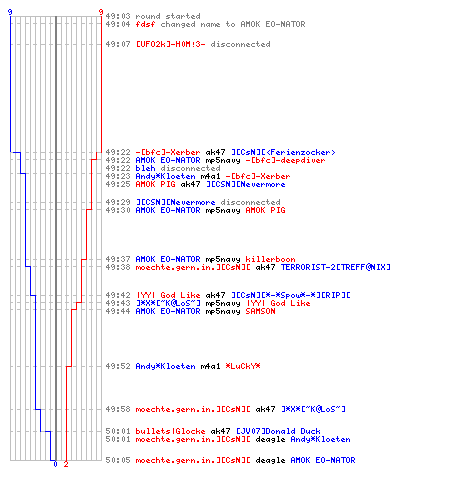Click -[bfc]-Xerber in the first 49:22 kill
Viewport: 450px width, 500px height.
point(168,152)
